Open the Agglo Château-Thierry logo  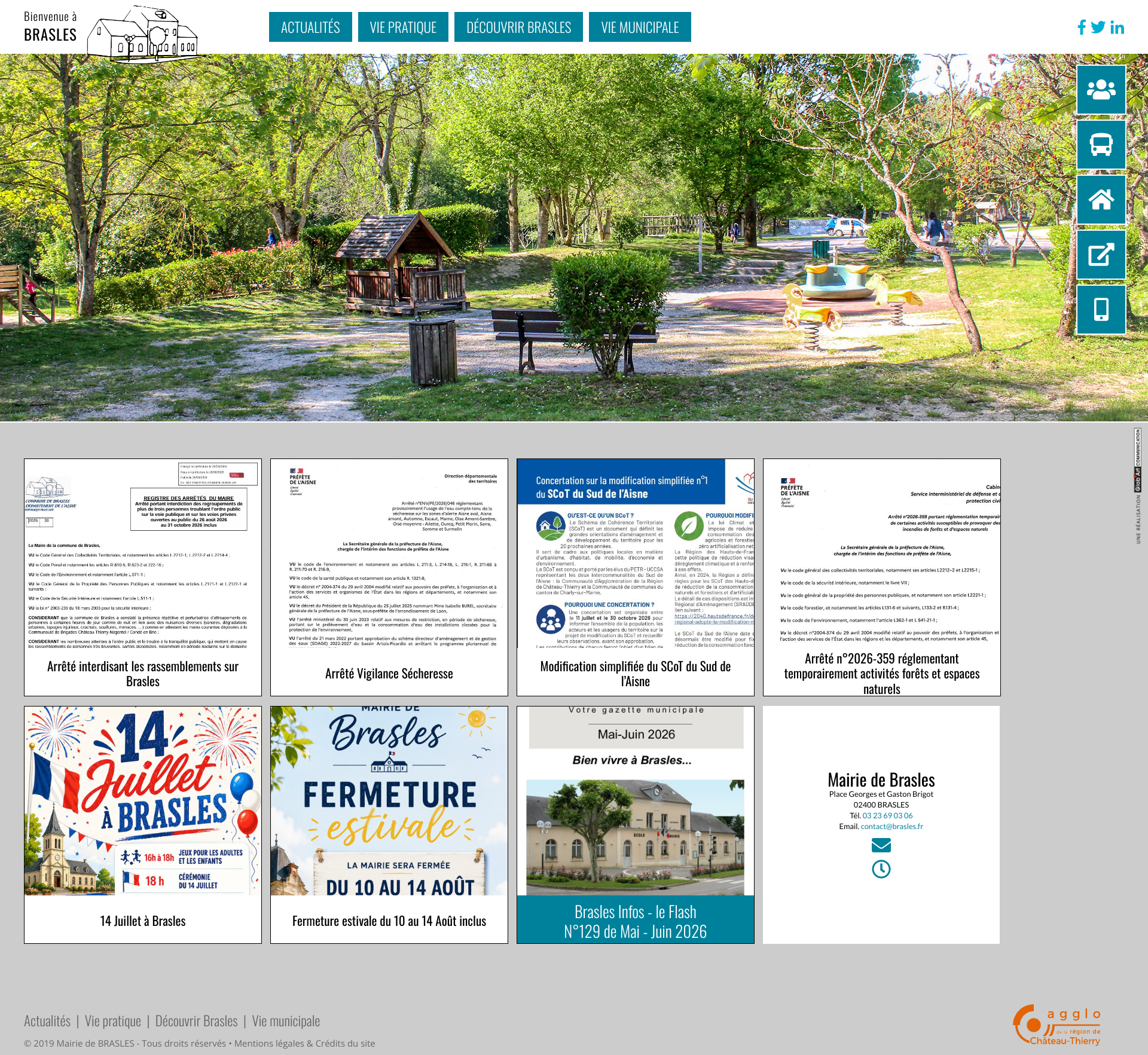point(1057,1025)
